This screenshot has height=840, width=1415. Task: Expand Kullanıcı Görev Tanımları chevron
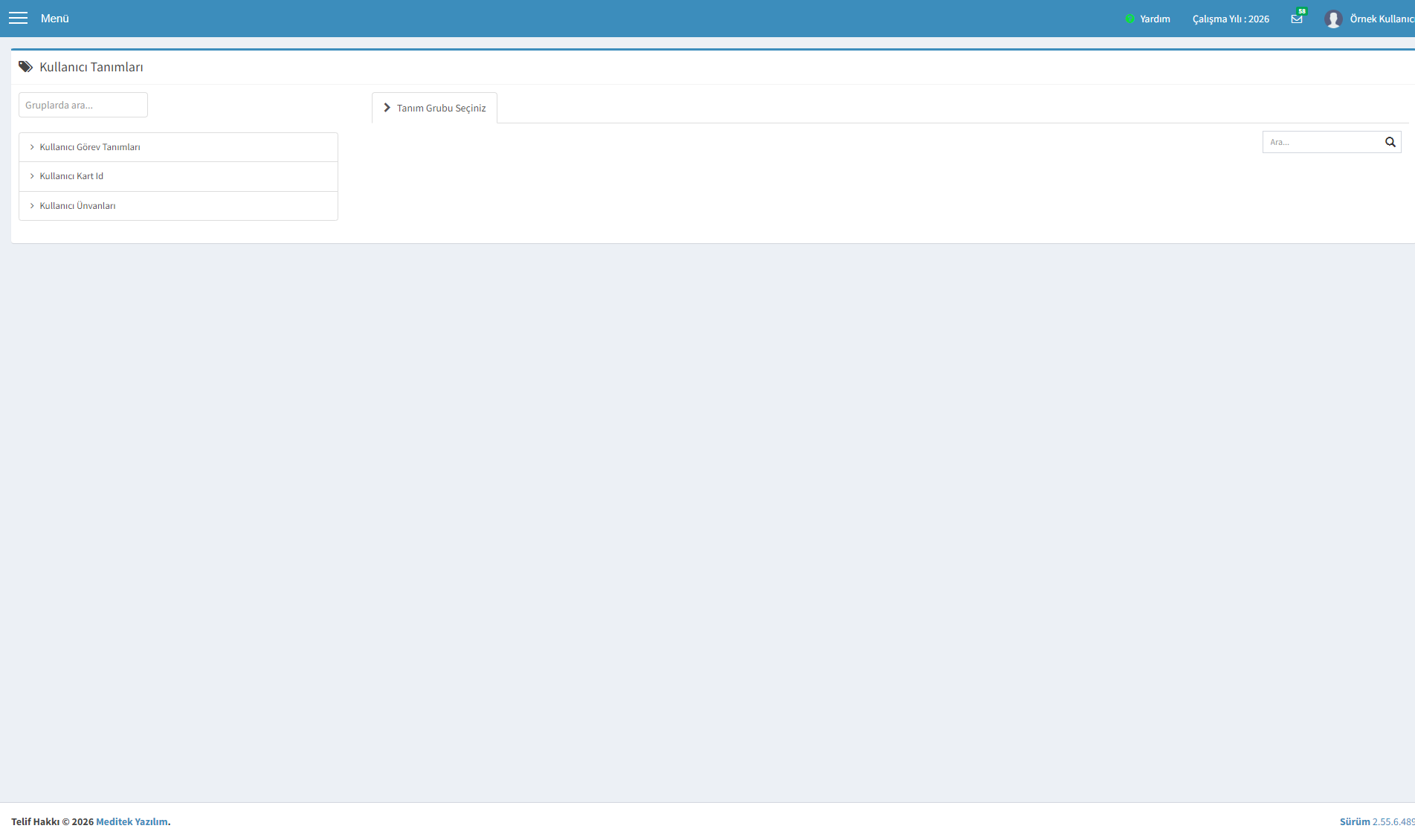(32, 147)
